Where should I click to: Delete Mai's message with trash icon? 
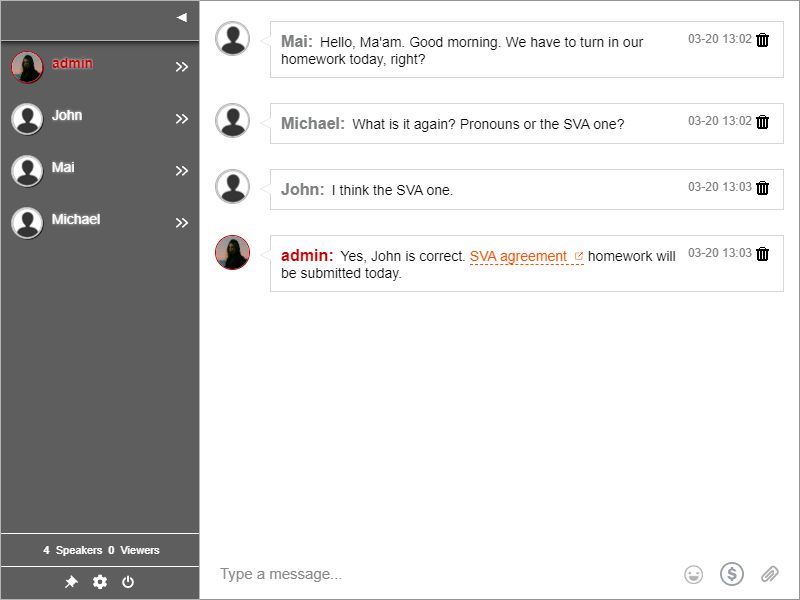click(x=763, y=40)
